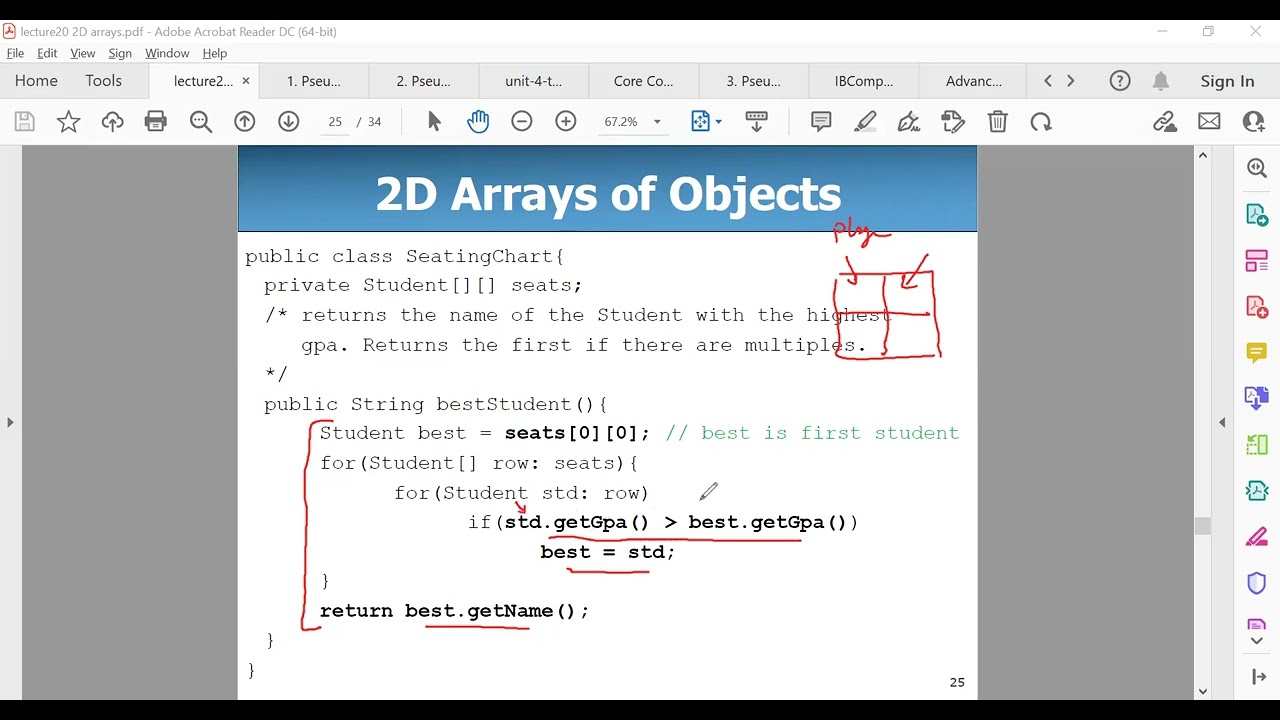Open Export PDF in right pane
1280x720 pixels.
(1257, 215)
